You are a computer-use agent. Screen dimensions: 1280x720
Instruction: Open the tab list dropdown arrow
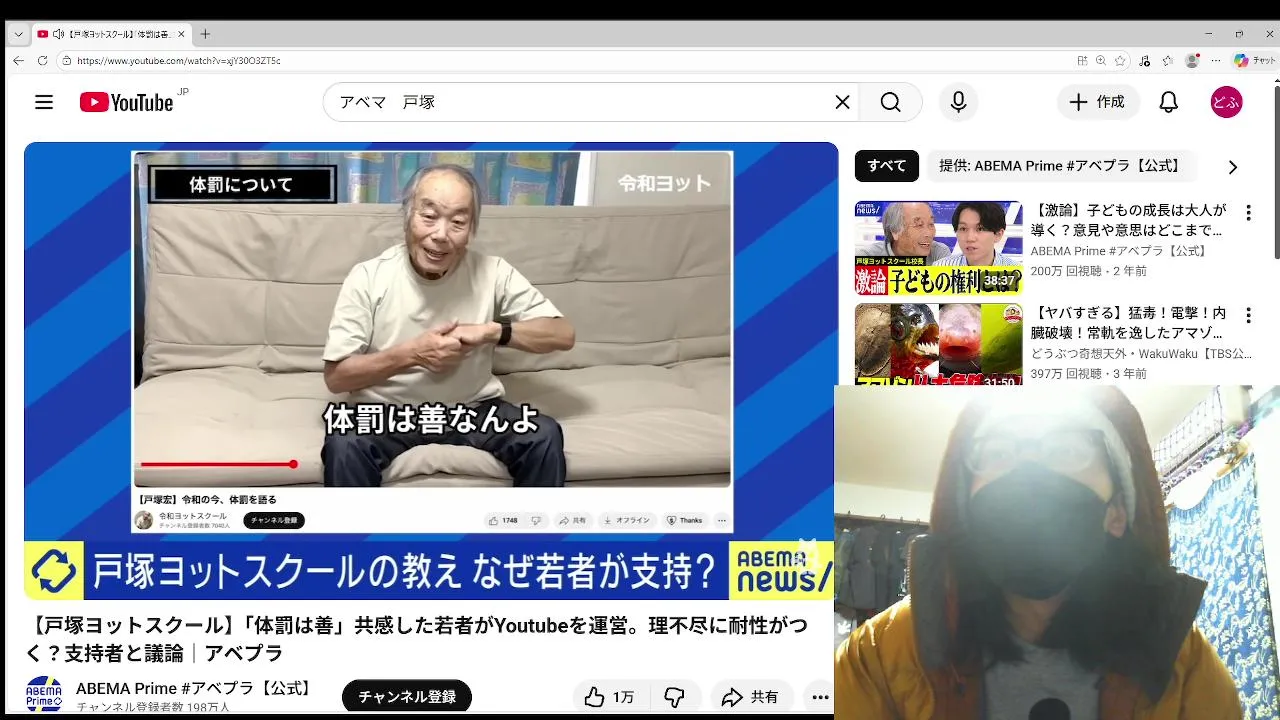pyautogui.click(x=18, y=34)
